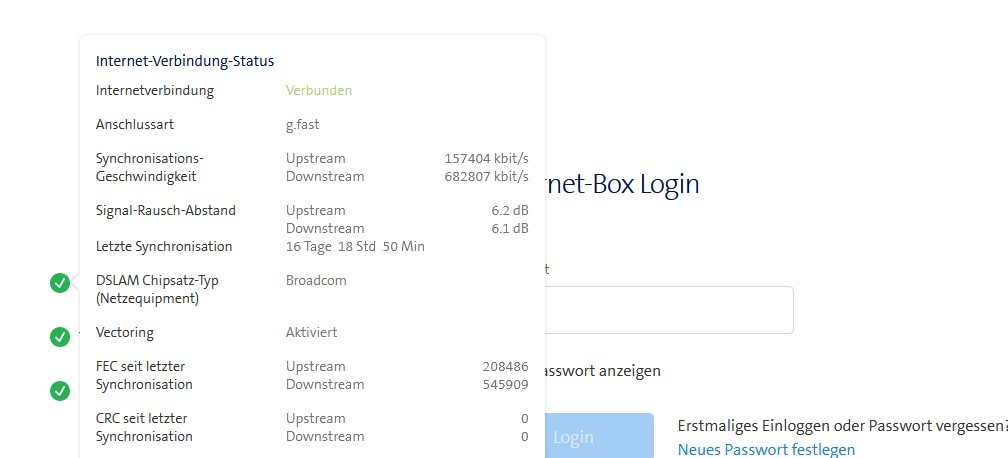Click the green checkmark beside DSLAM Chipsatz-Typ
The height and width of the screenshot is (458, 1008).
(60, 283)
